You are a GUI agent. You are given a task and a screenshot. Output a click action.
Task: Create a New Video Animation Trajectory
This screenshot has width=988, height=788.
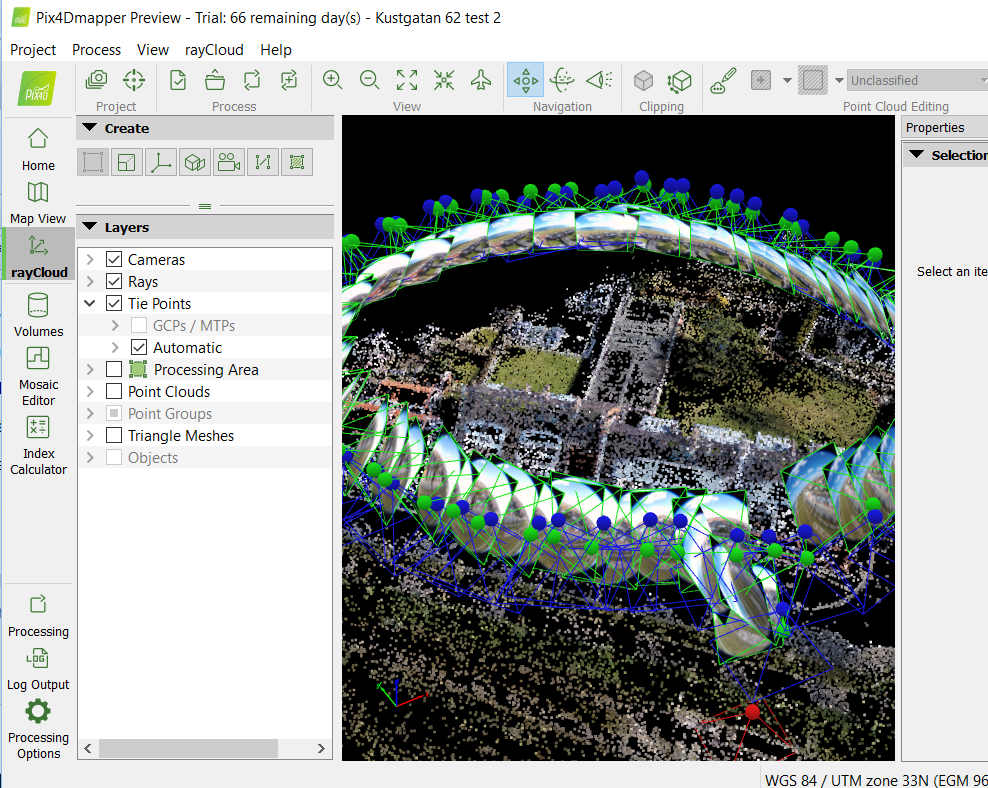229,163
